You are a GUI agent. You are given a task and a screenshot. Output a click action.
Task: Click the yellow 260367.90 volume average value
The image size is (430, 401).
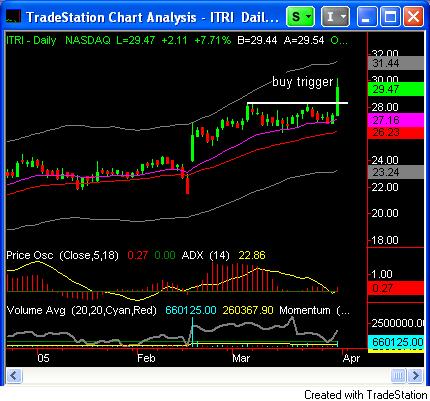coord(248,310)
